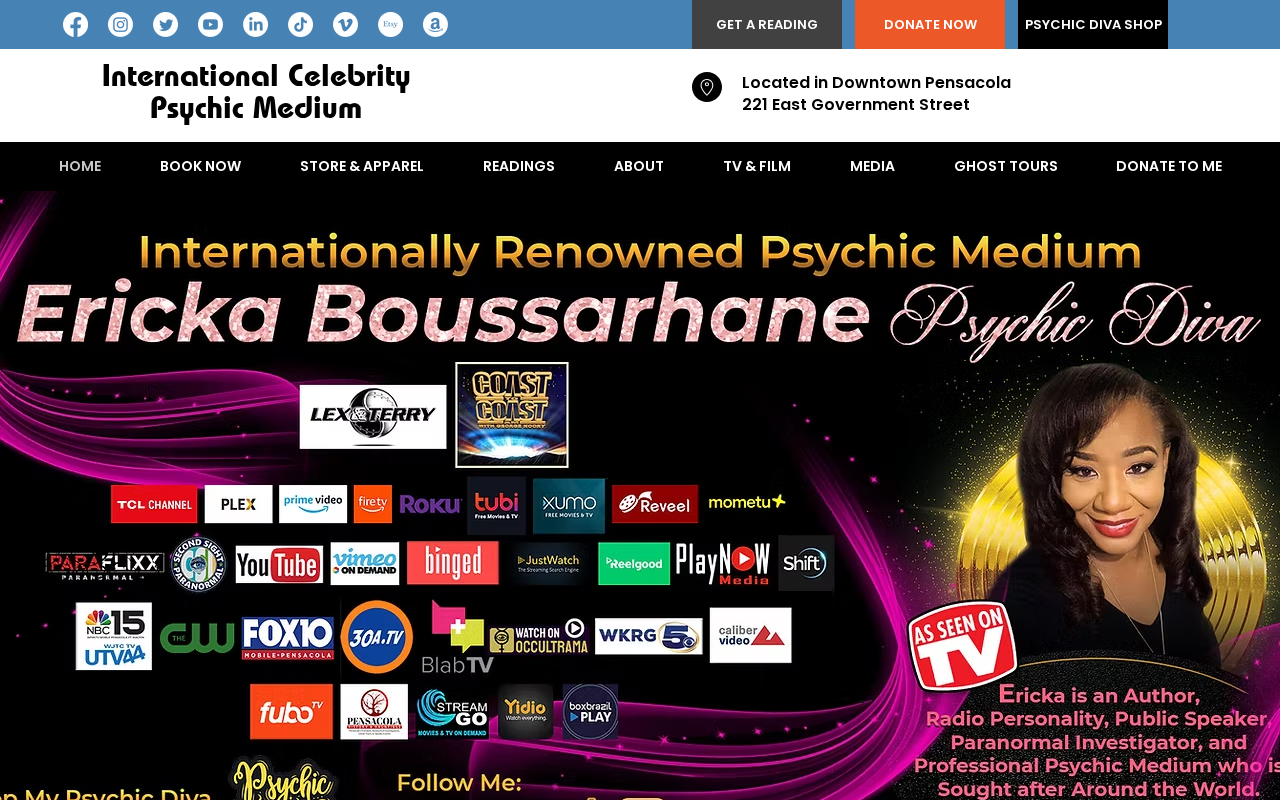Click the FOX10 Mobile-Pensacola logo
This screenshot has height=800, width=1280.
point(288,638)
